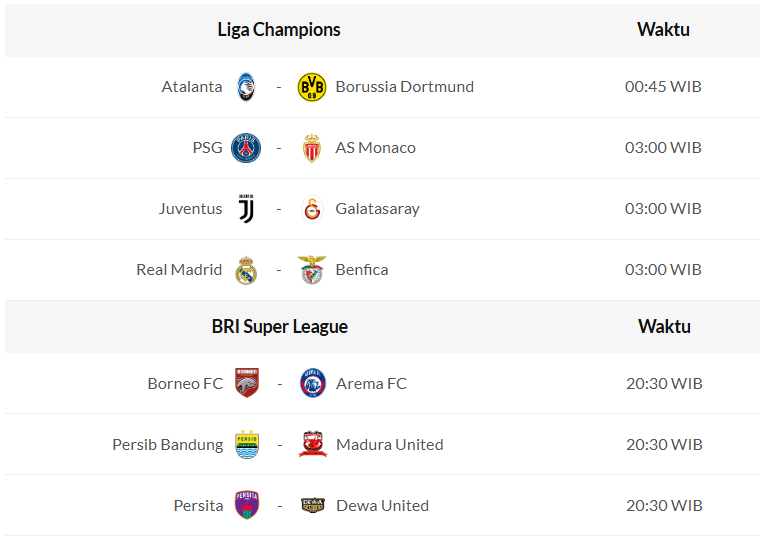Click the Galatasaray emblem
This screenshot has width=760, height=549.
pos(312,209)
